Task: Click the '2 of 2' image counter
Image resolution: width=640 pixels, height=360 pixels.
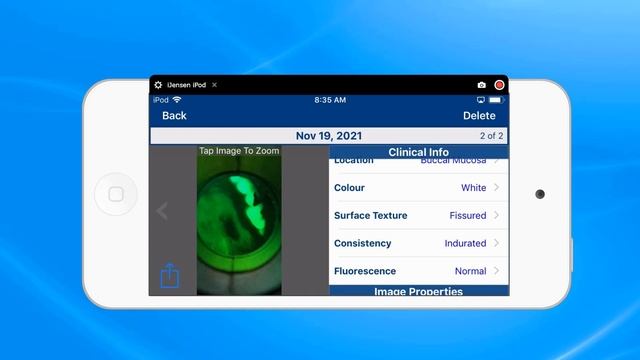Action: tap(491, 136)
